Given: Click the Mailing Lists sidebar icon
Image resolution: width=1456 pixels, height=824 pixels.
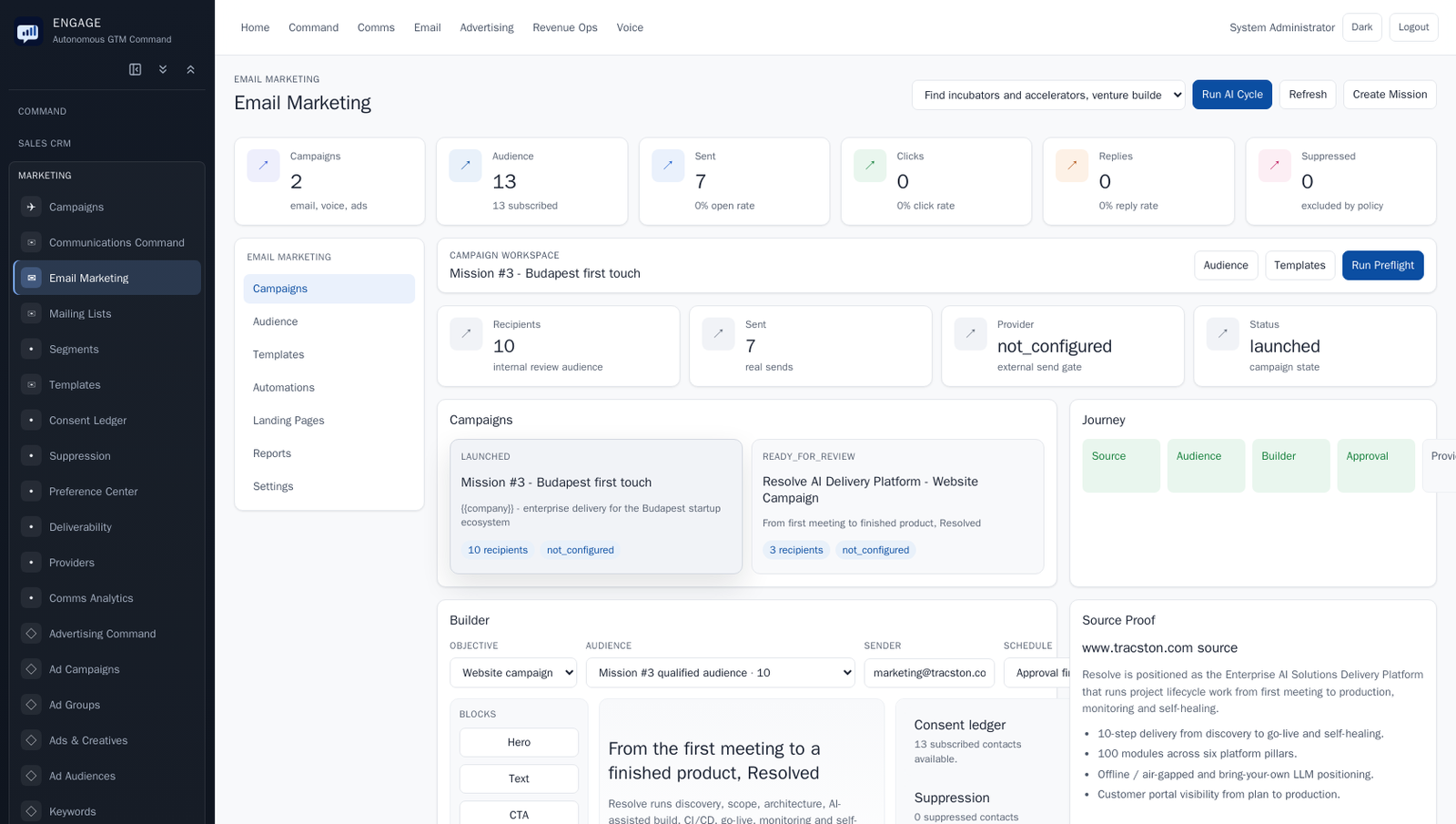Looking at the screenshot, I should pos(31,313).
